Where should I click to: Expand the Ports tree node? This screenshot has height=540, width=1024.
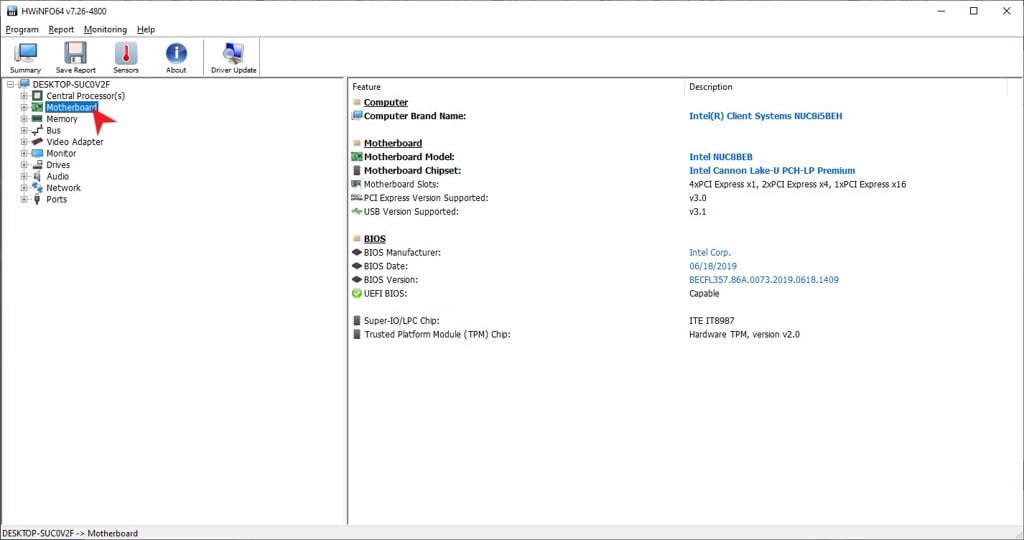click(x=24, y=199)
